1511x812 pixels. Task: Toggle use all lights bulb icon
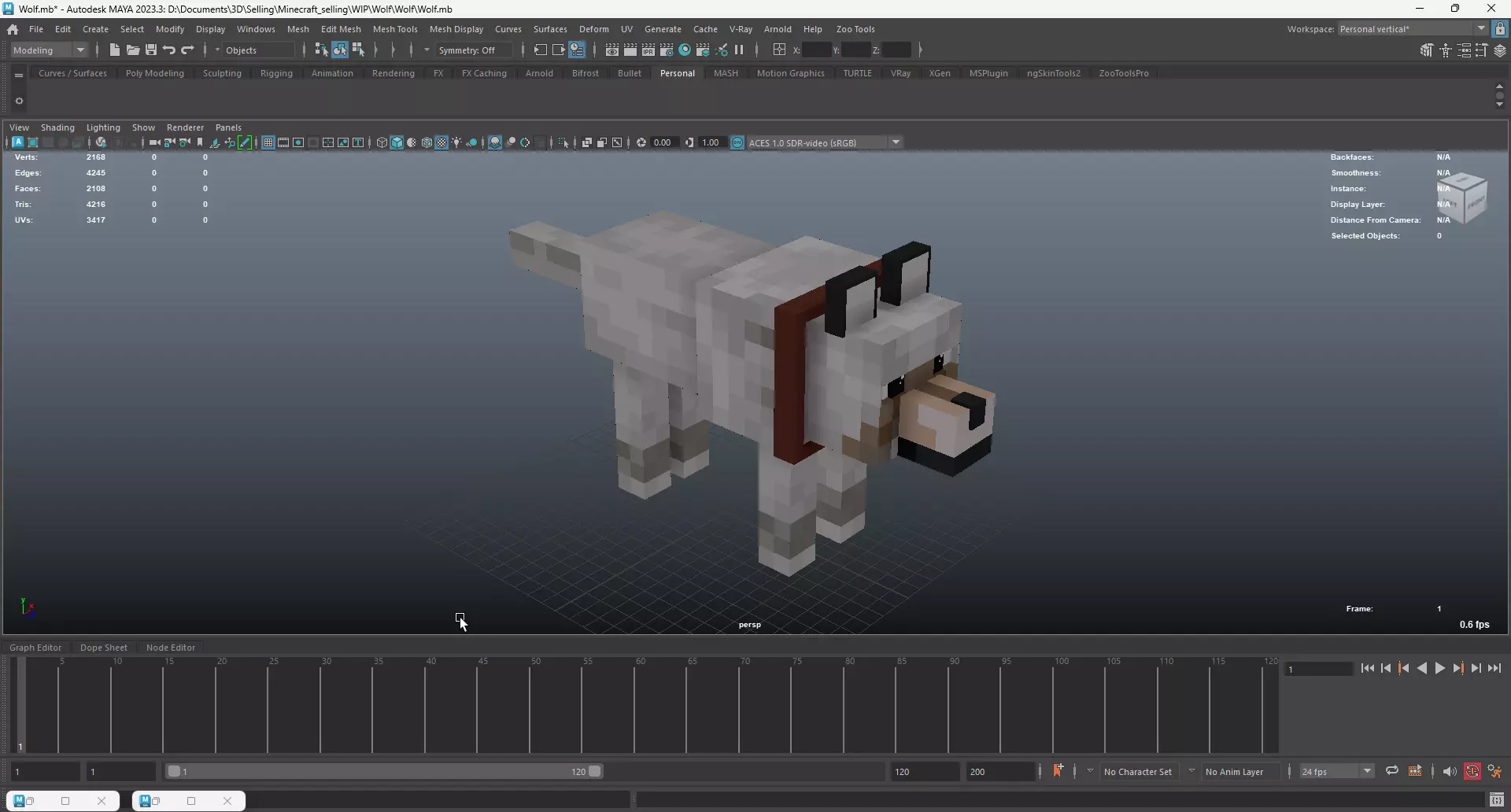(456, 142)
